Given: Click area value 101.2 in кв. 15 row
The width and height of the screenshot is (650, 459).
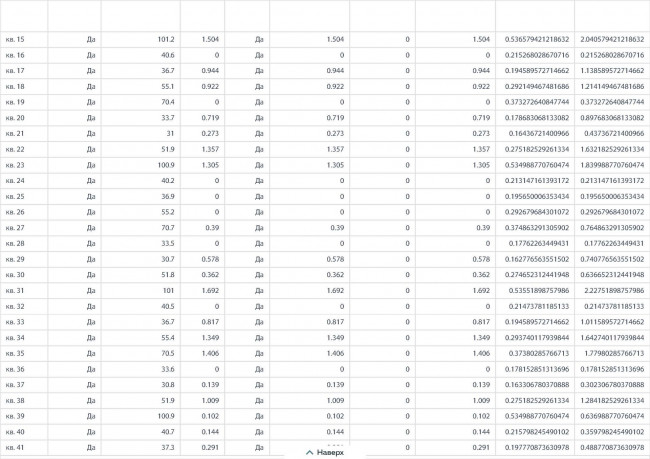Looking at the screenshot, I should pyautogui.click(x=166, y=39).
